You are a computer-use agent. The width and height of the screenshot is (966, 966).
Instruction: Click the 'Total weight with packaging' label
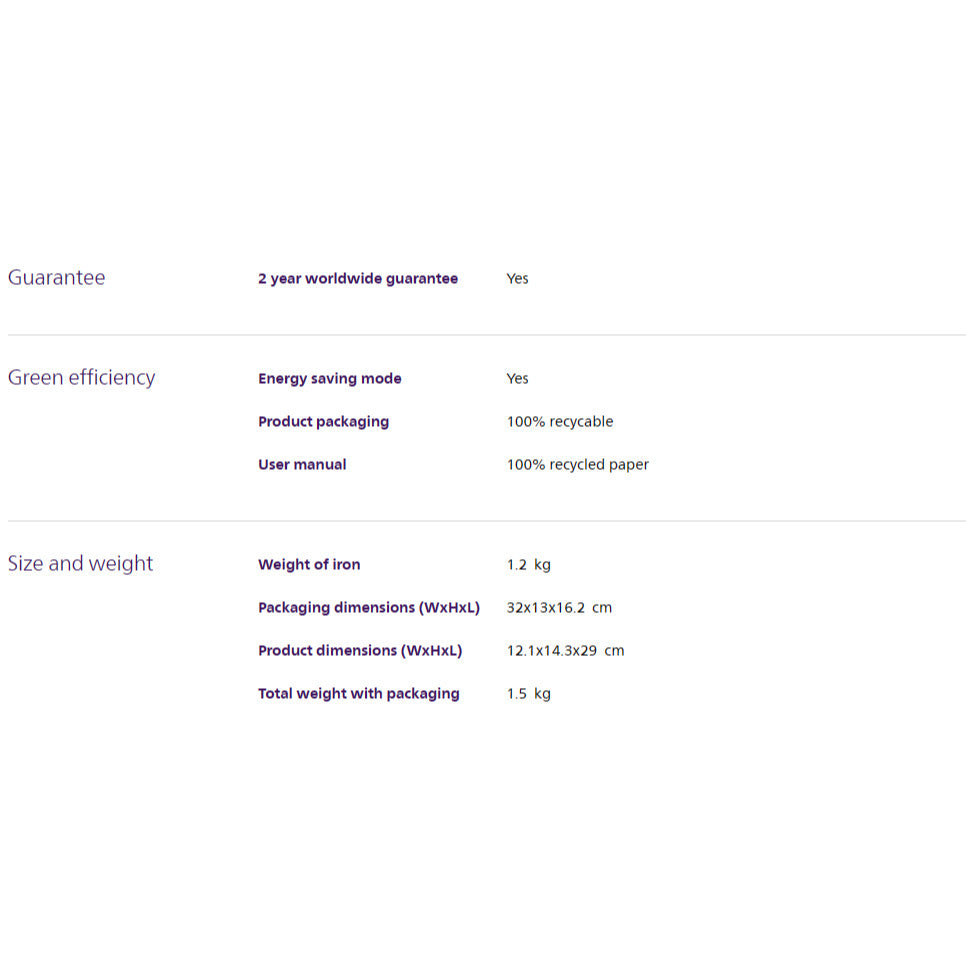click(x=358, y=694)
